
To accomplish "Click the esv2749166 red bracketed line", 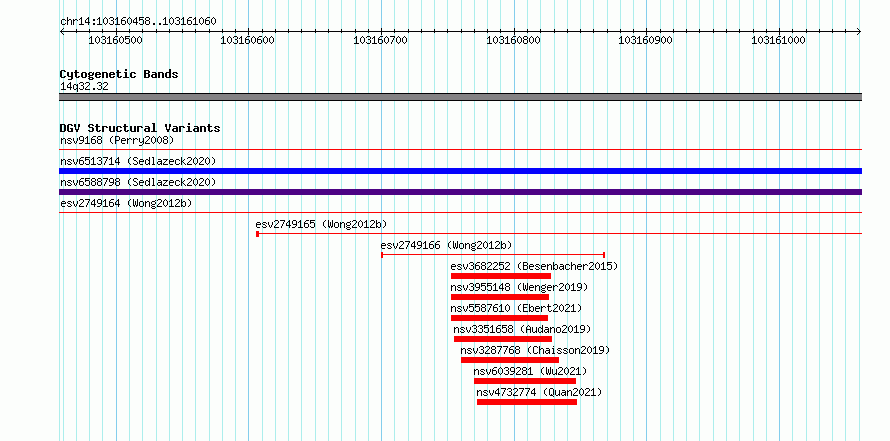I will (493, 255).
